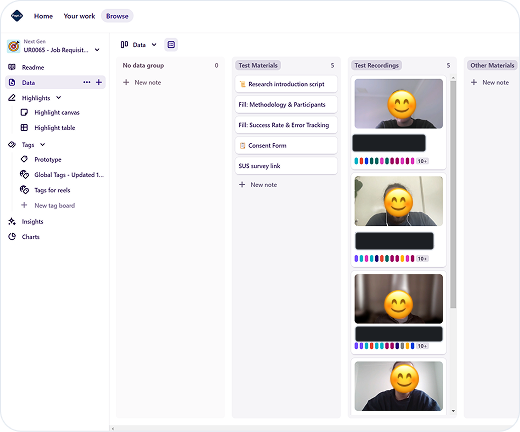Open Tags for reels board
This screenshot has height=432, width=520.
click(x=52, y=190)
